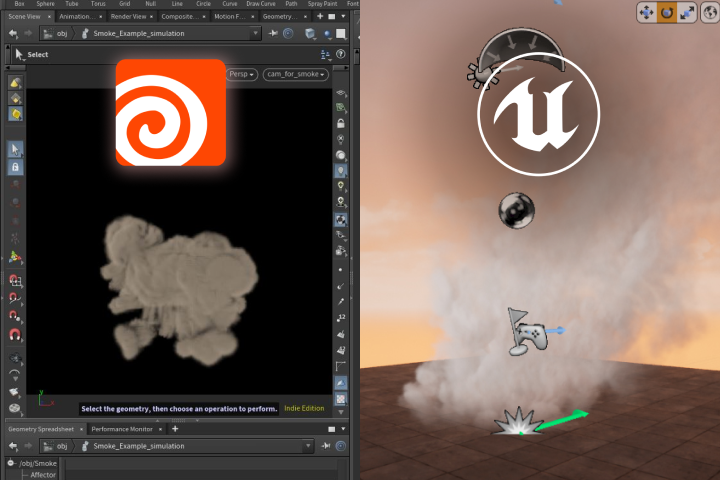
Task: Click the Draw Curve shelf tool
Action: point(260,4)
